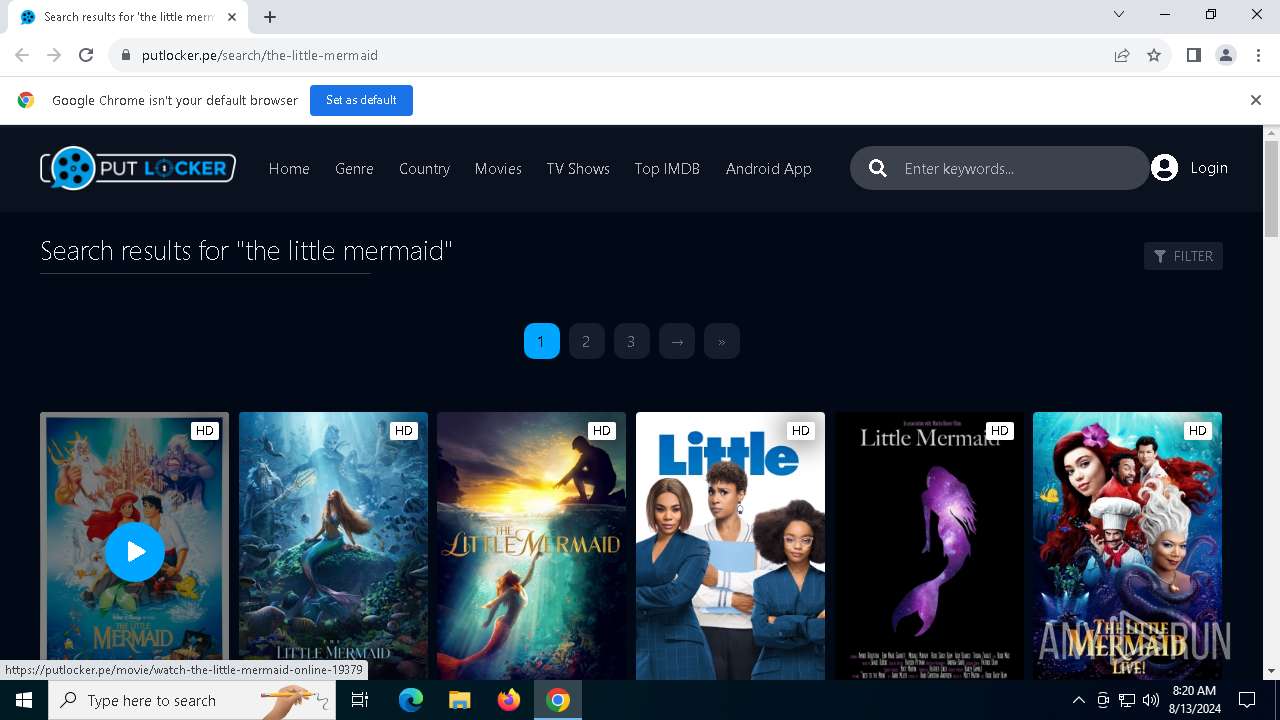
Task: Open File Explorer from the taskbar
Action: [x=459, y=700]
